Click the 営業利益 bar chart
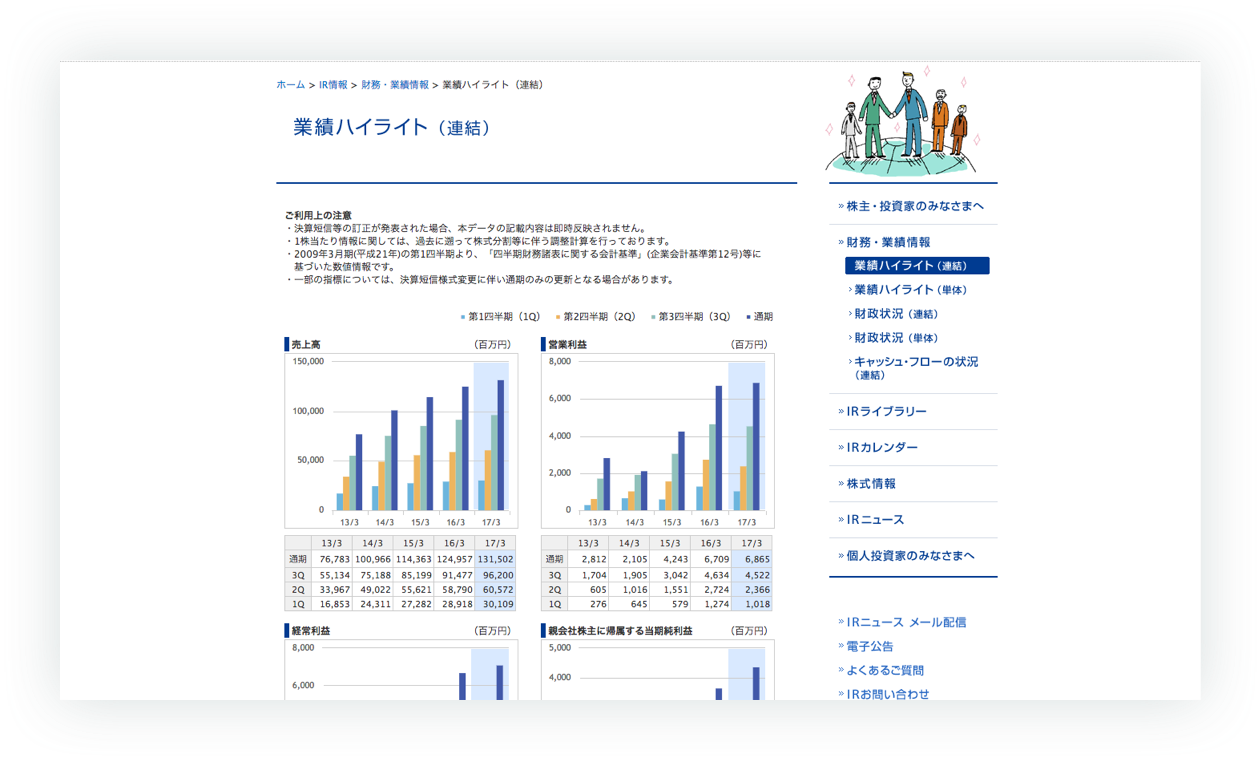This screenshot has width=1260, height=760. [658, 441]
